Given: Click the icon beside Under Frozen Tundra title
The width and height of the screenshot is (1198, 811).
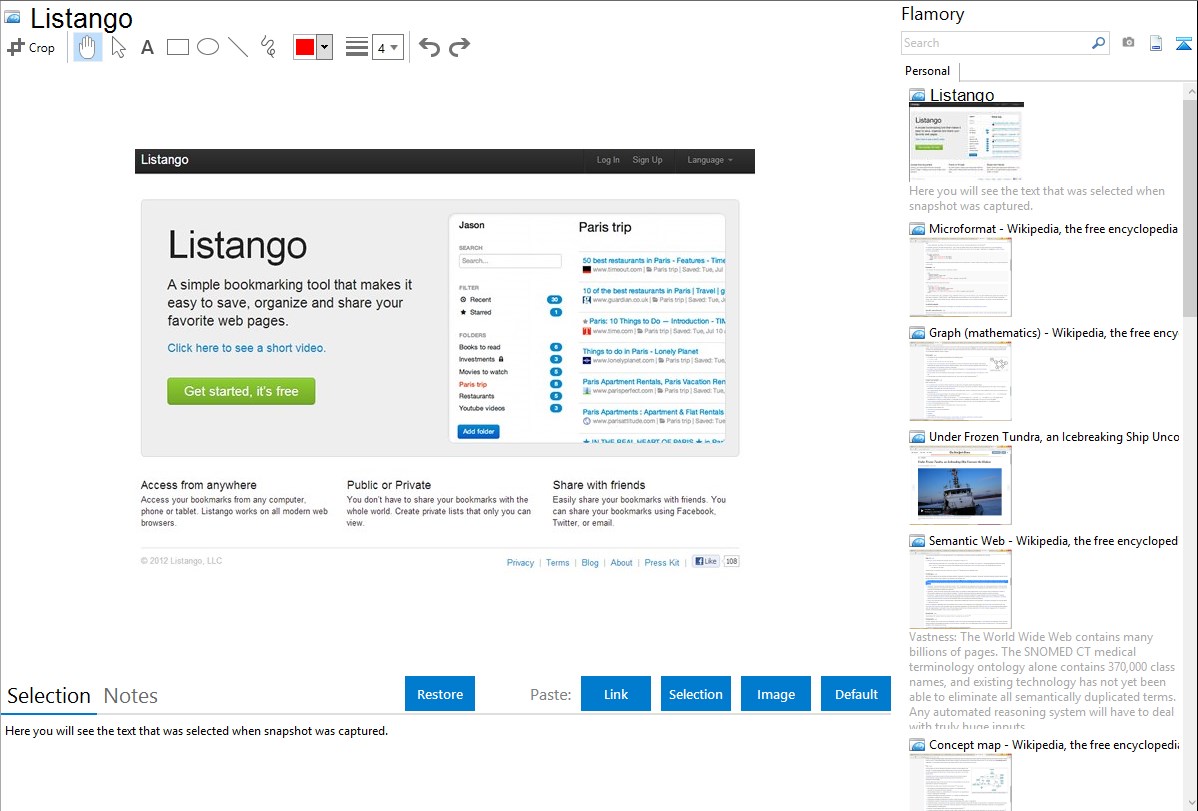Looking at the screenshot, I should (917, 437).
